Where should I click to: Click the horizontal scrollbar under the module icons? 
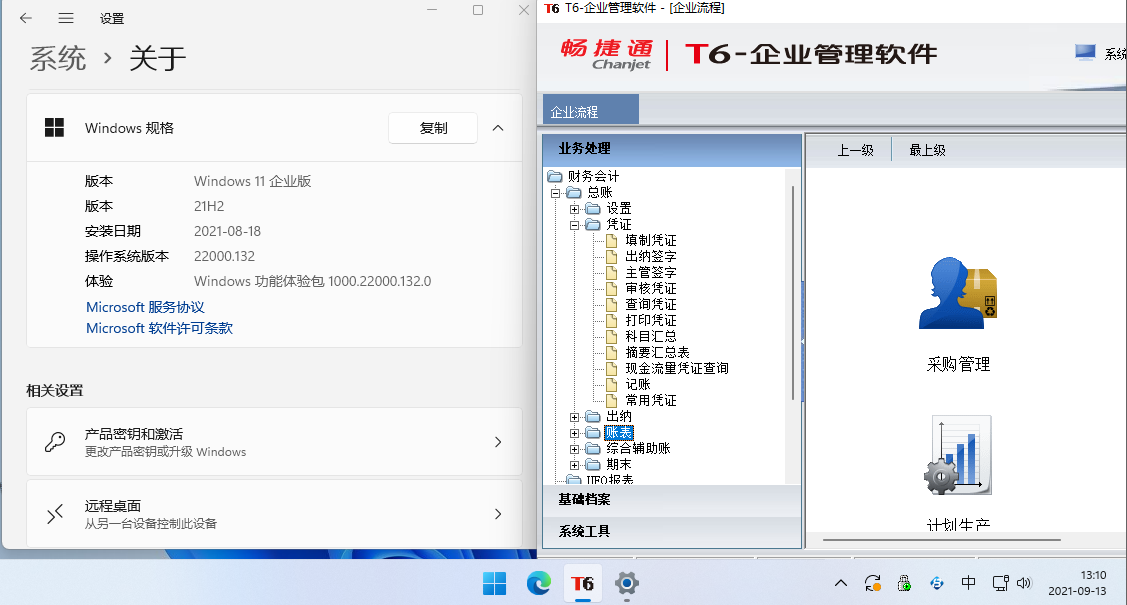coord(942,540)
